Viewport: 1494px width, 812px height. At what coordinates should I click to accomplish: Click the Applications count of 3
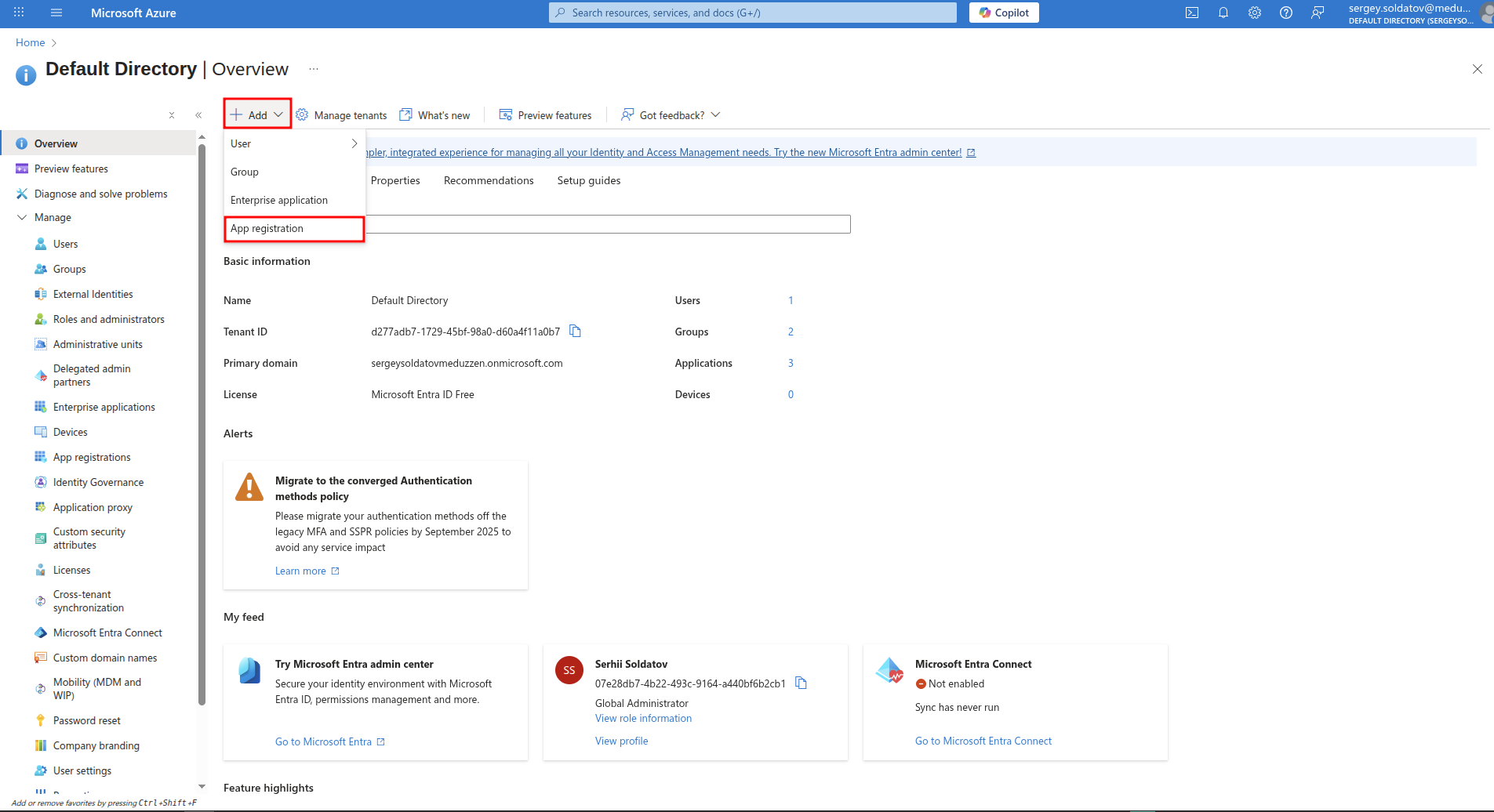coord(791,363)
